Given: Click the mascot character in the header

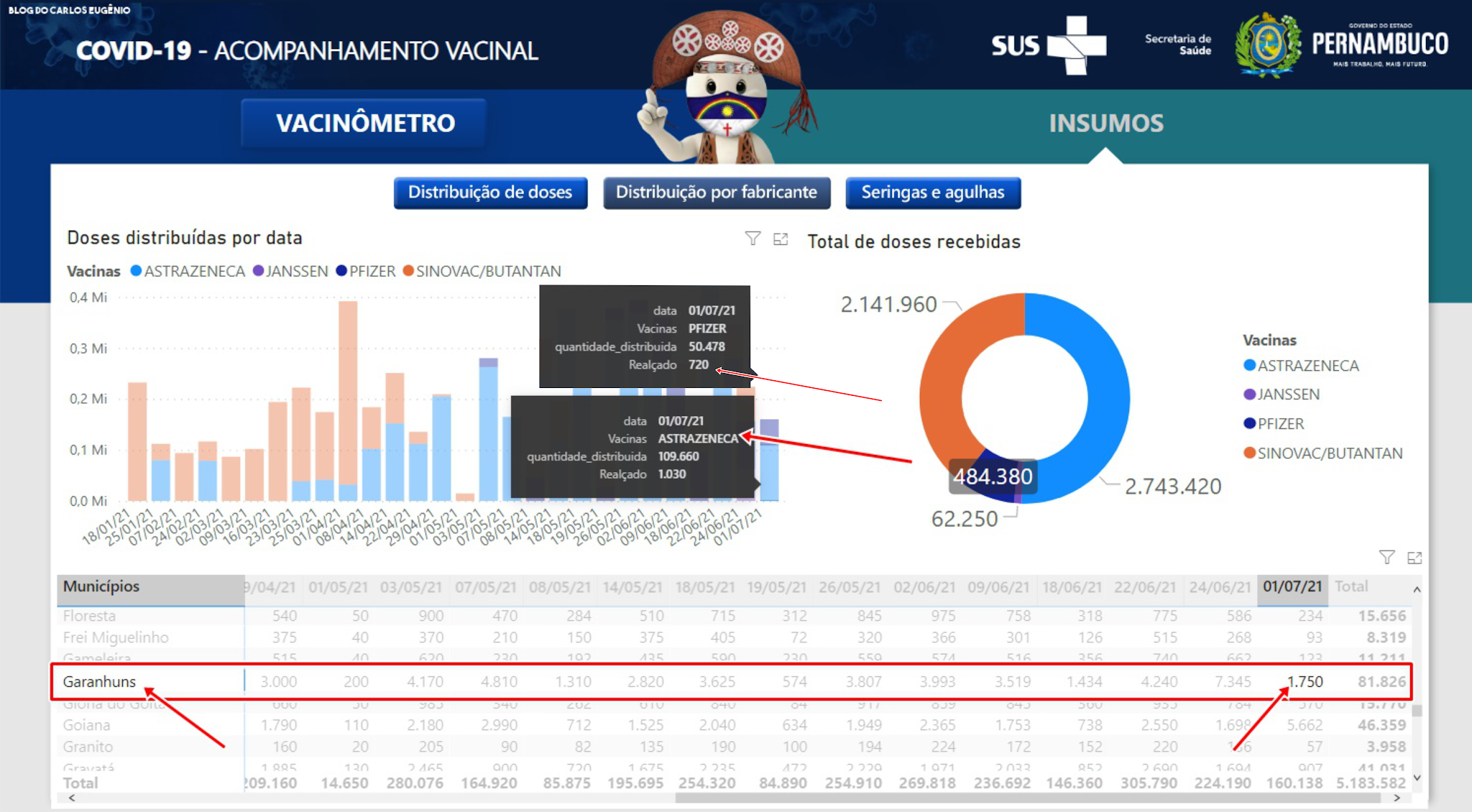Looking at the screenshot, I should pyautogui.click(x=726, y=90).
